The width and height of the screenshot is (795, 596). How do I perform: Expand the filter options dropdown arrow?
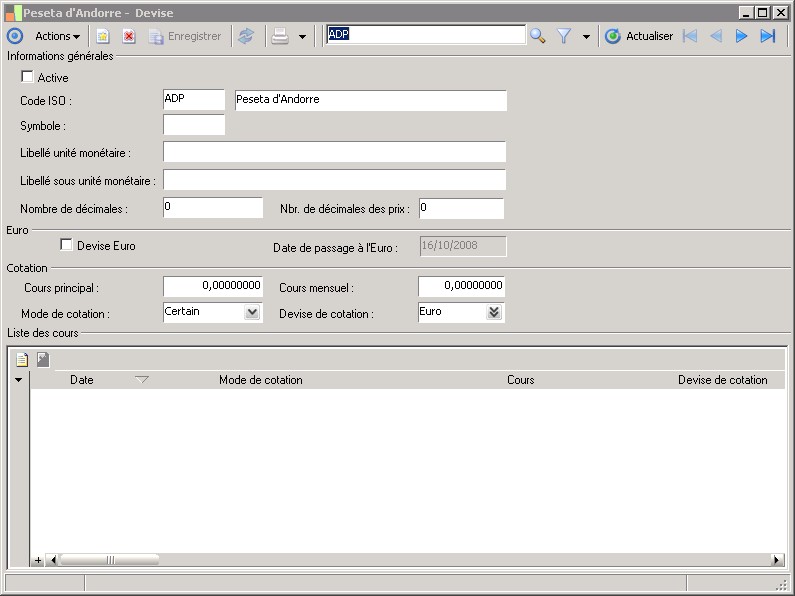586,37
